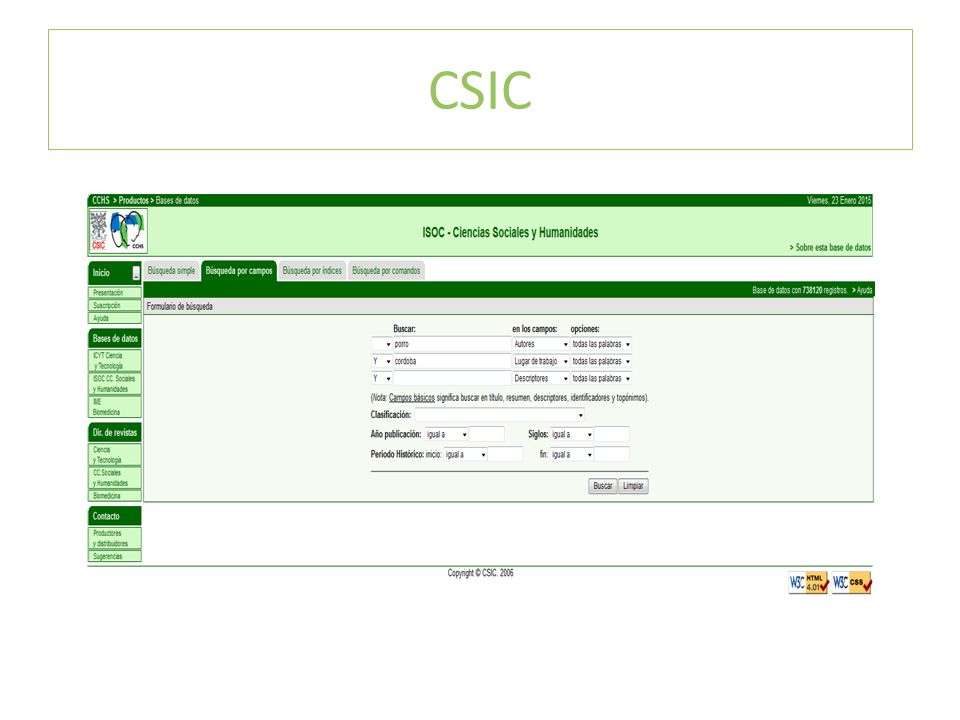Click the Periodo Histórico inicio value field

click(506, 455)
